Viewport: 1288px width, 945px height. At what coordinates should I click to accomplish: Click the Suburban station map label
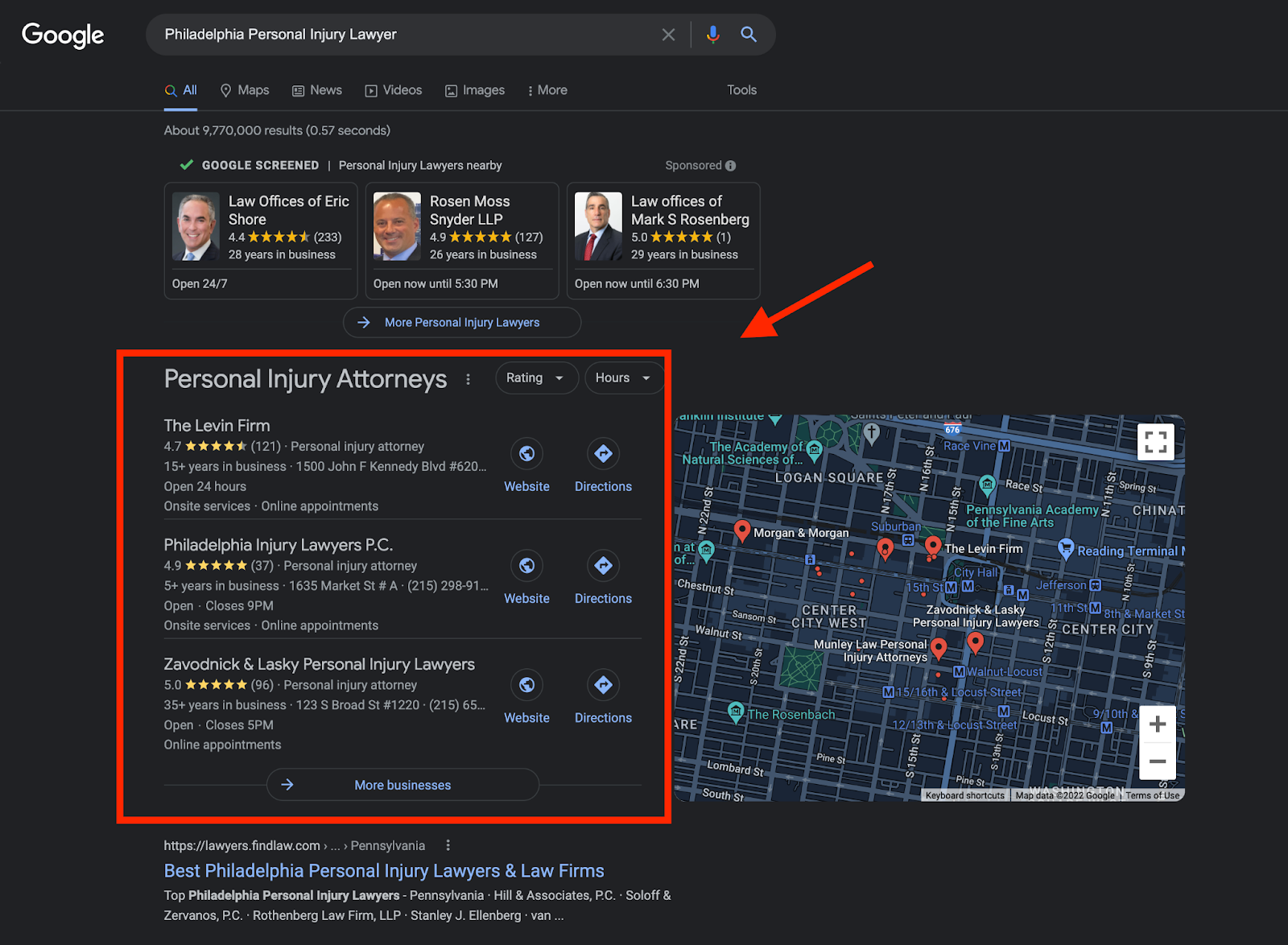coord(896,526)
